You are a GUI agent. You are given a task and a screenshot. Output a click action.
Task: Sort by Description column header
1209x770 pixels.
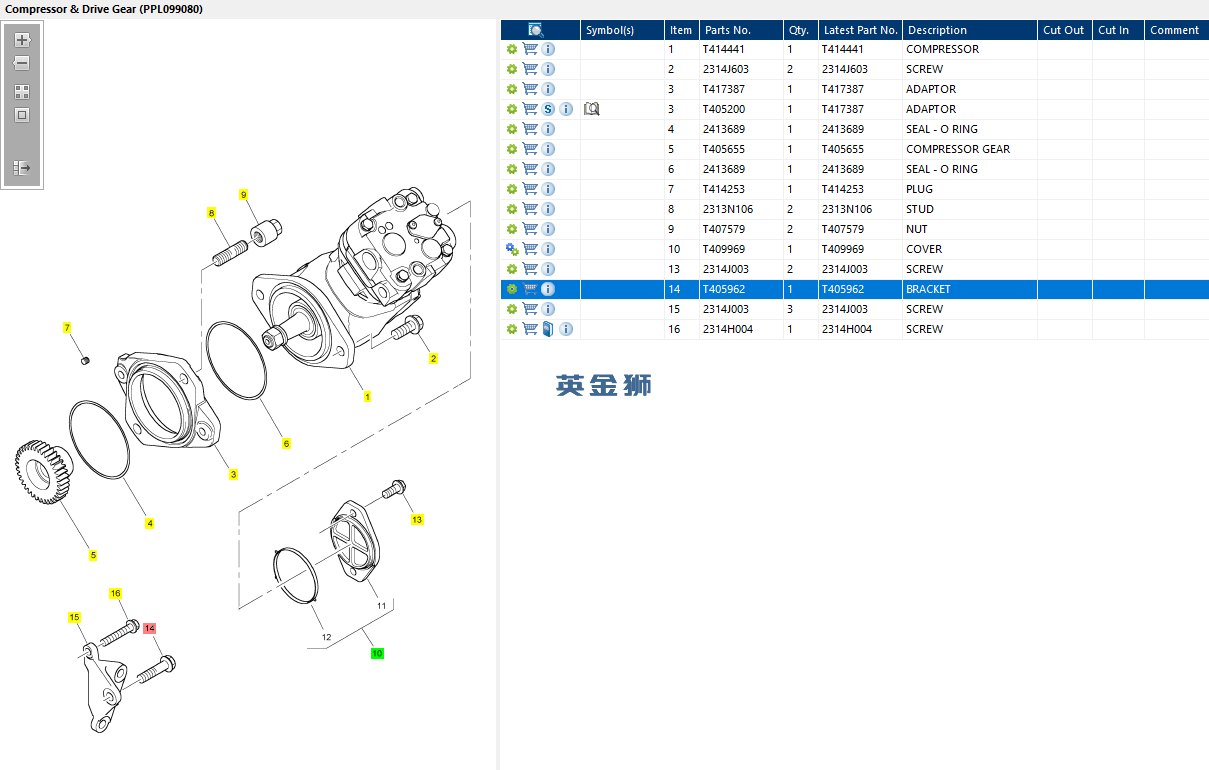[970, 30]
